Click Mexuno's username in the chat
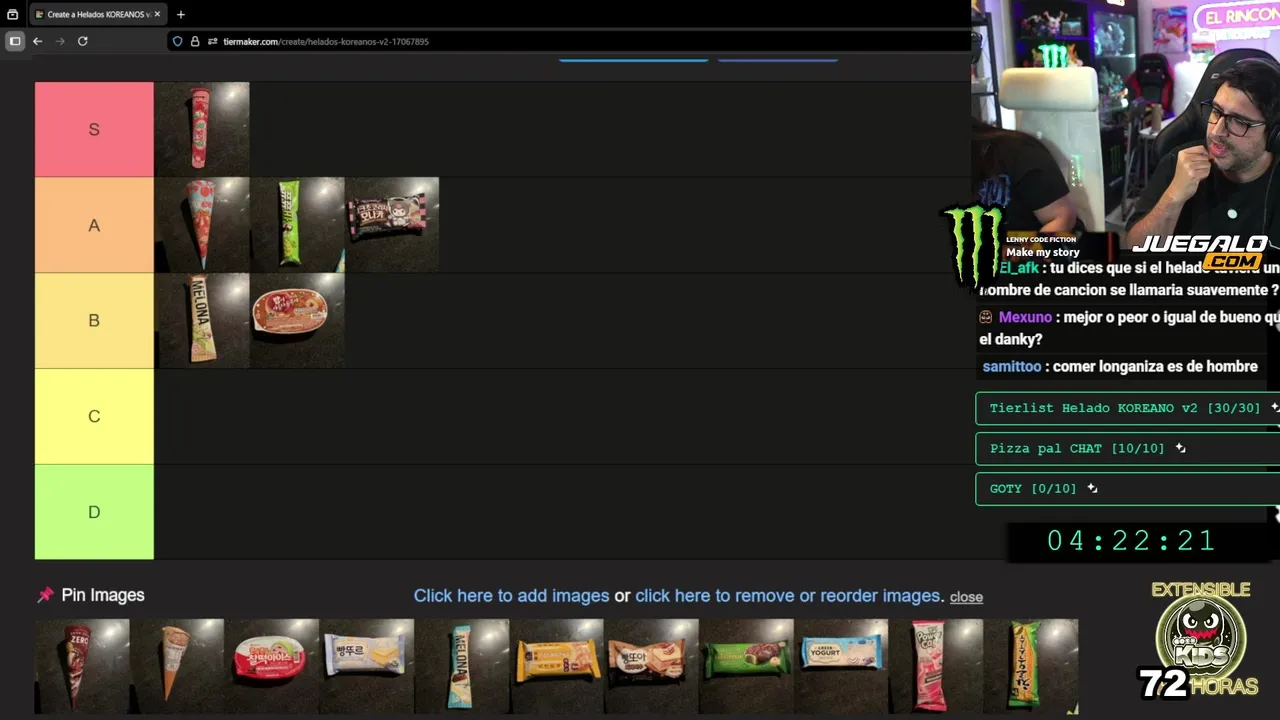1280x720 pixels. pos(1025,317)
